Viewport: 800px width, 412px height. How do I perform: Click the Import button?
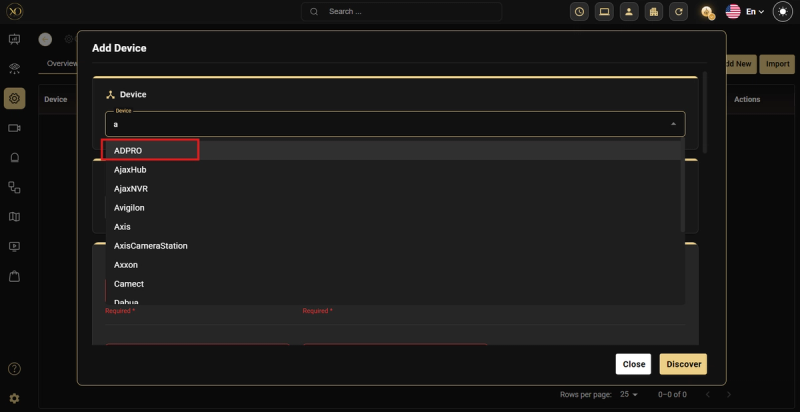[x=777, y=64]
